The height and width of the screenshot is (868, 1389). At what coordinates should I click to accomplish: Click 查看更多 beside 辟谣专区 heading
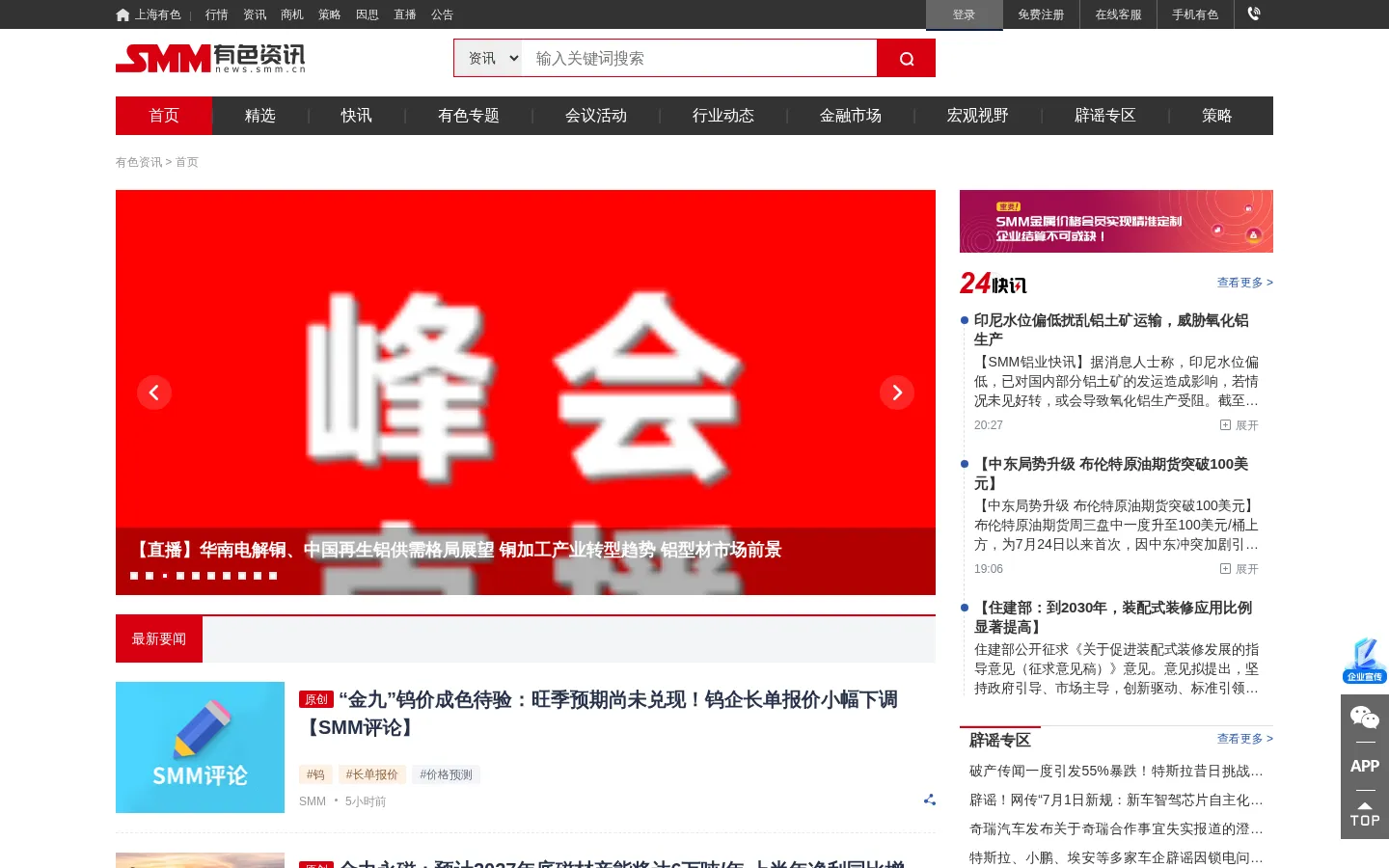pos(1245,739)
